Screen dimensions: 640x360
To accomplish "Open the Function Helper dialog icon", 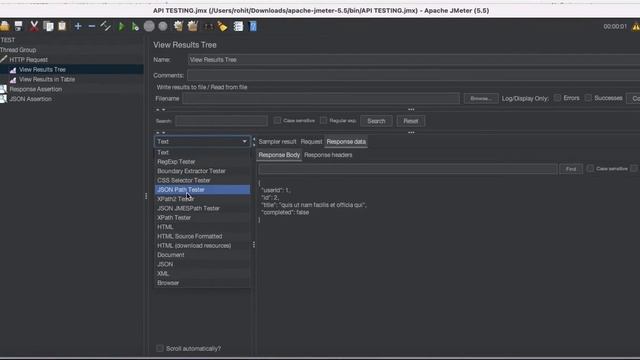I will click(x=238, y=26).
